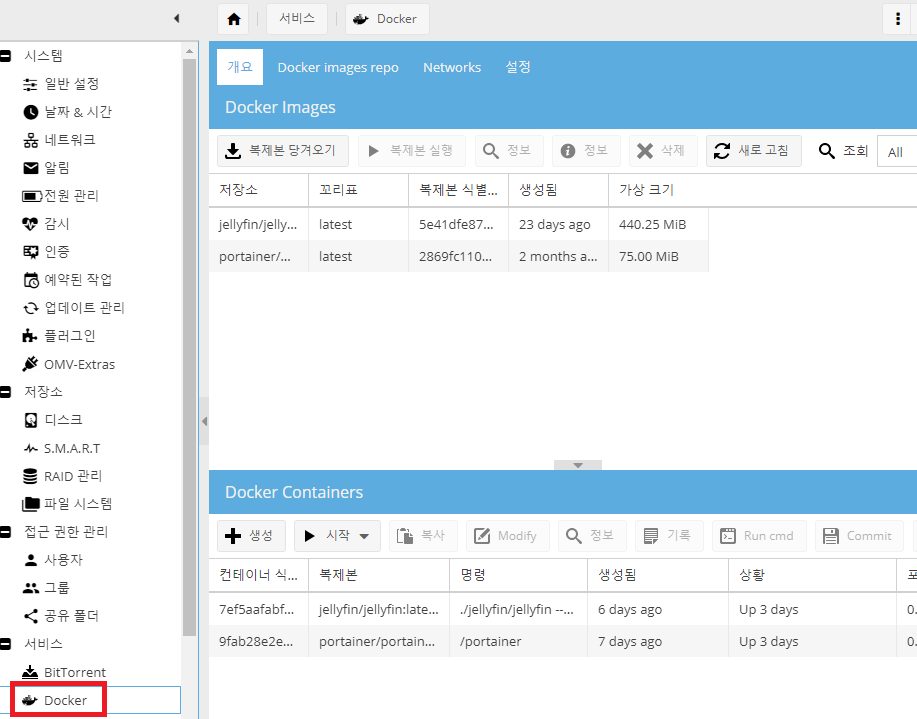Image resolution: width=917 pixels, height=719 pixels.
Task: Click 복제본 당겨오기 pull image button
Action: coord(283,151)
